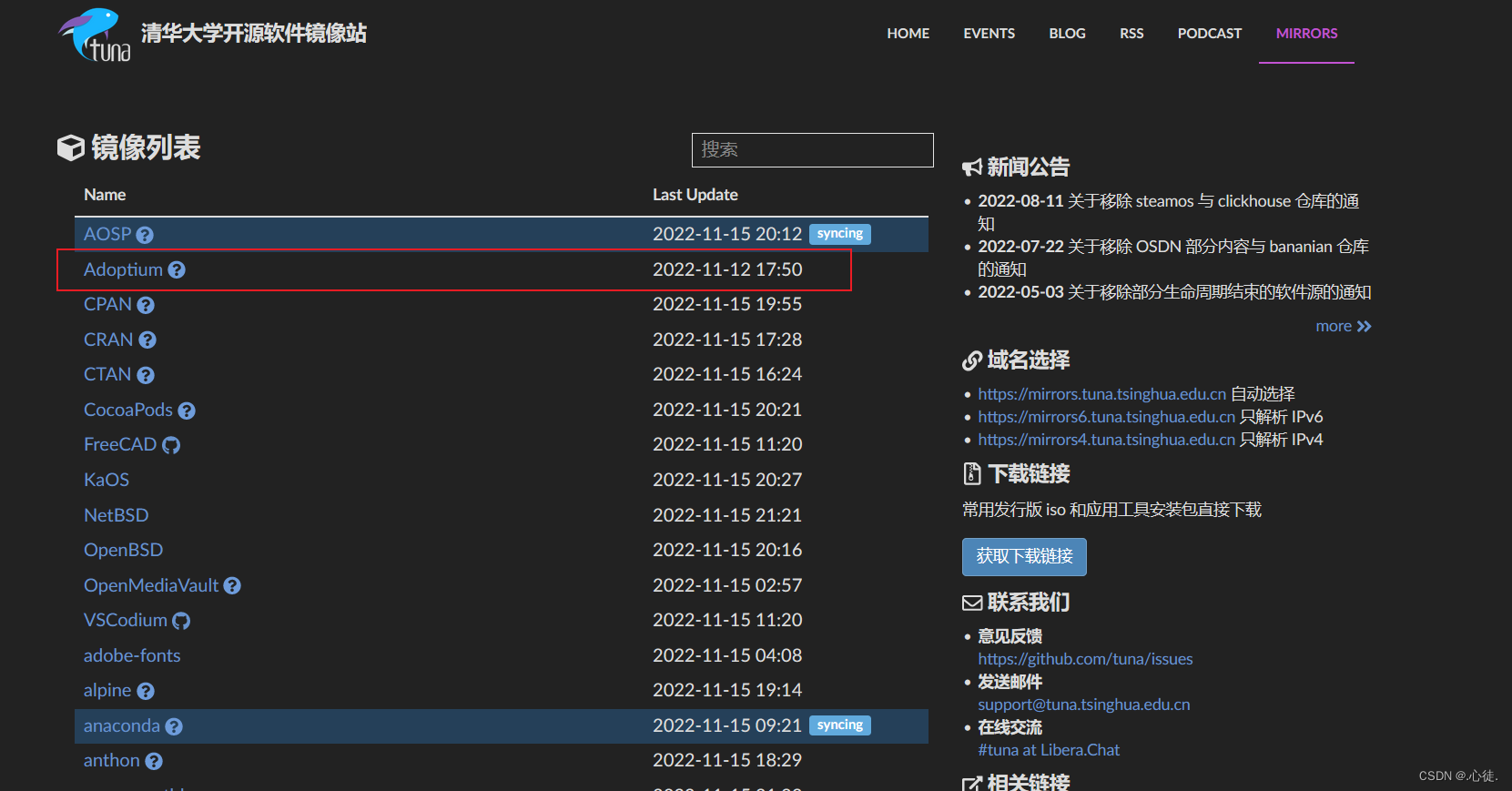The width and height of the screenshot is (1512, 791).
Task: Open help icon next to CRAN
Action: click(147, 340)
